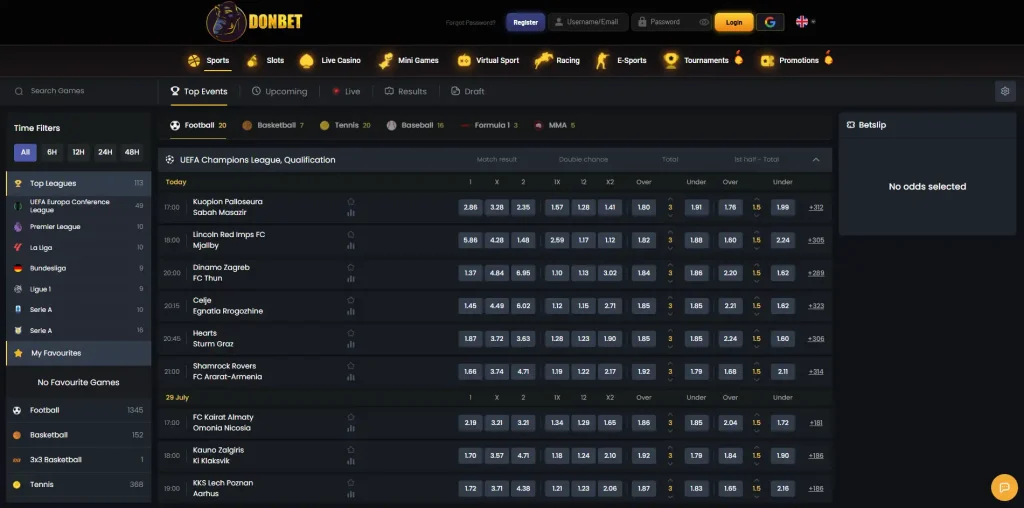Expand +305 more markets for Lincoln match
Screen dimensions: 1024x508
(x=816, y=240)
